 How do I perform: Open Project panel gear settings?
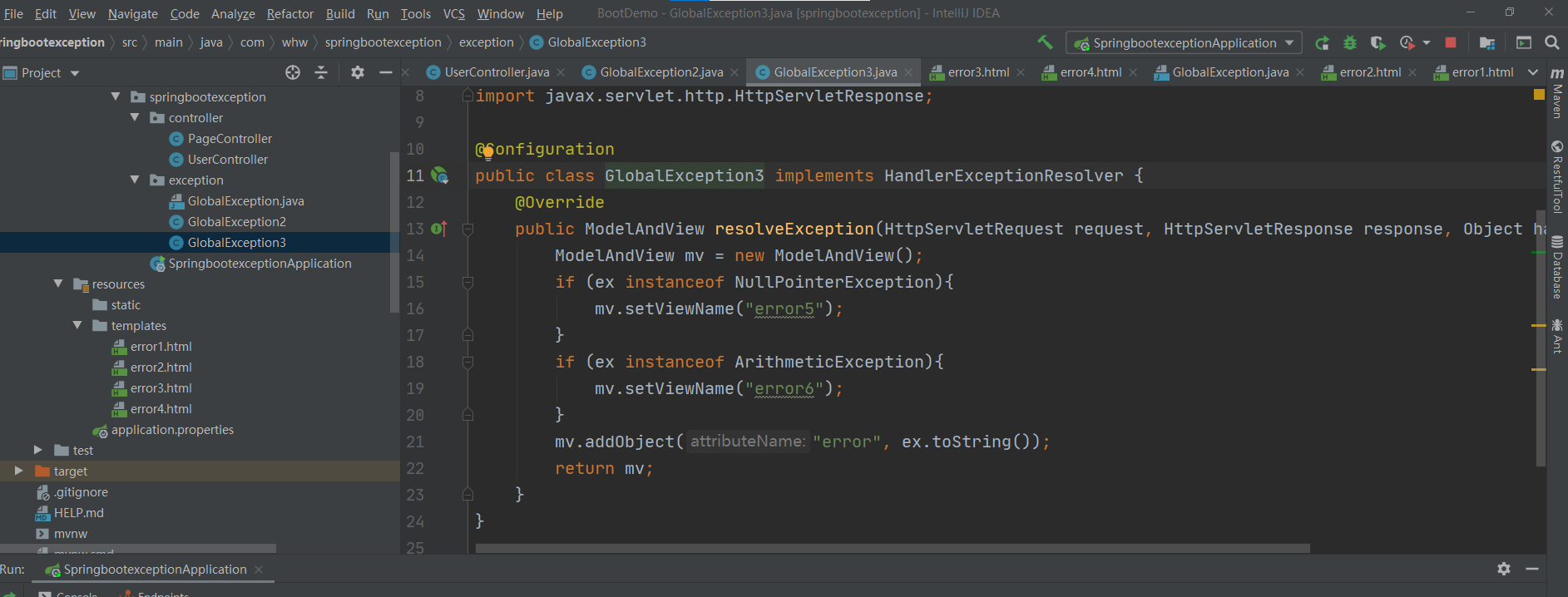coord(358,72)
